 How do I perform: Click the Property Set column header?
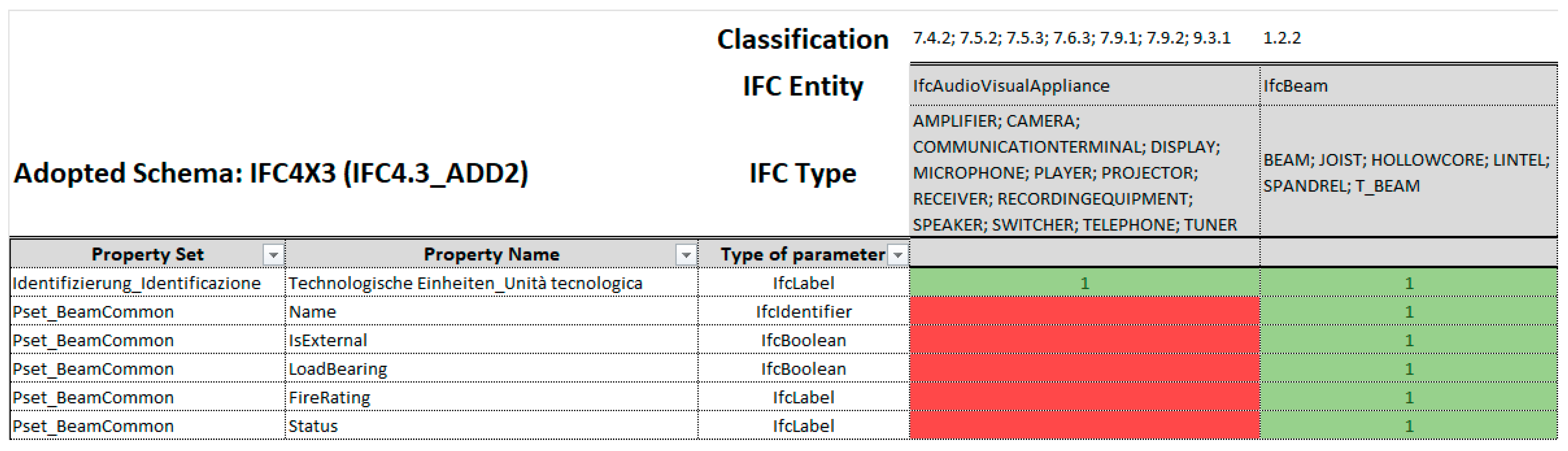tap(147, 255)
